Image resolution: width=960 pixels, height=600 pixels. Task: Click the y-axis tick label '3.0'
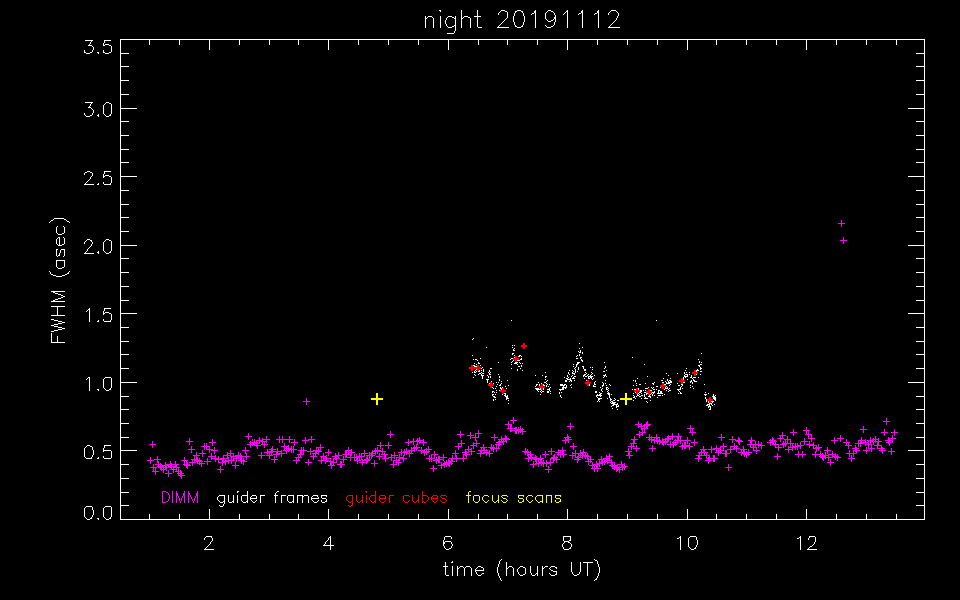pyautogui.click(x=98, y=109)
